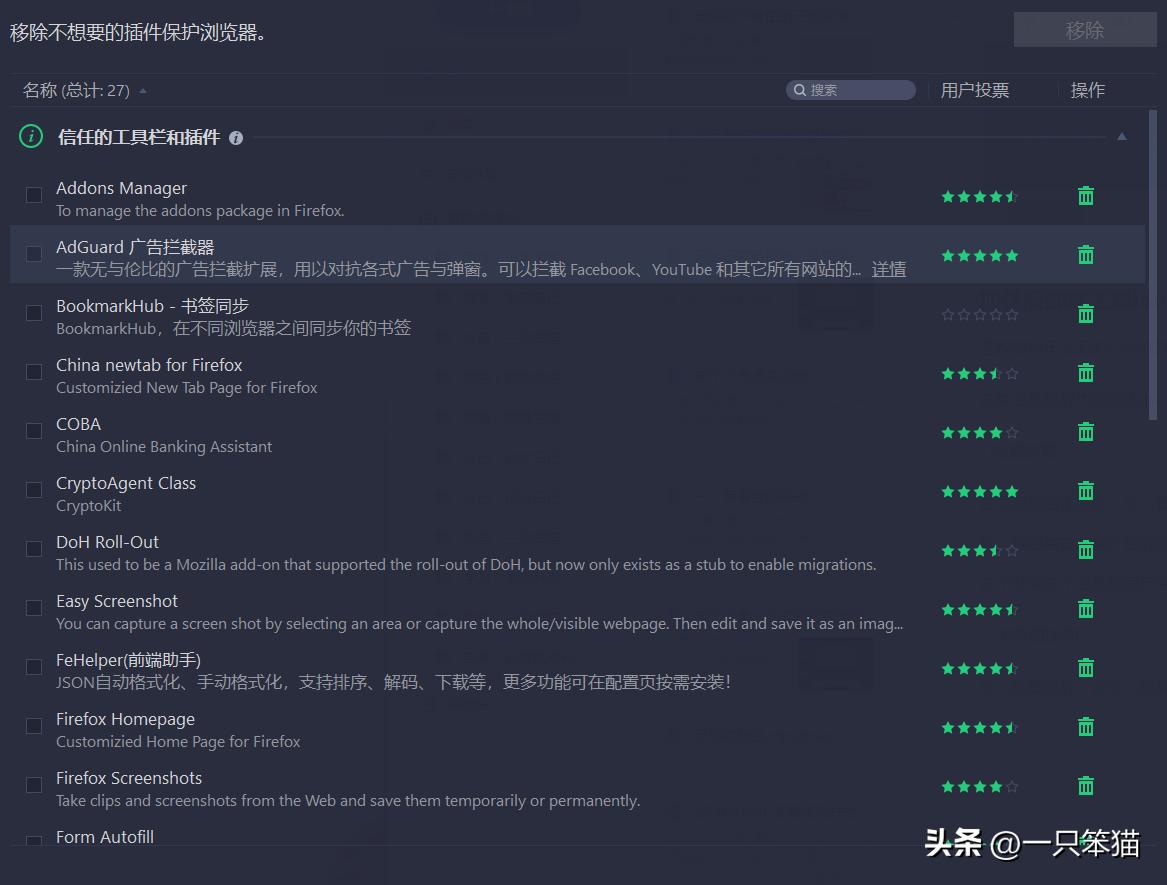Remove Firefox Screenshots via trash icon

[1086, 785]
